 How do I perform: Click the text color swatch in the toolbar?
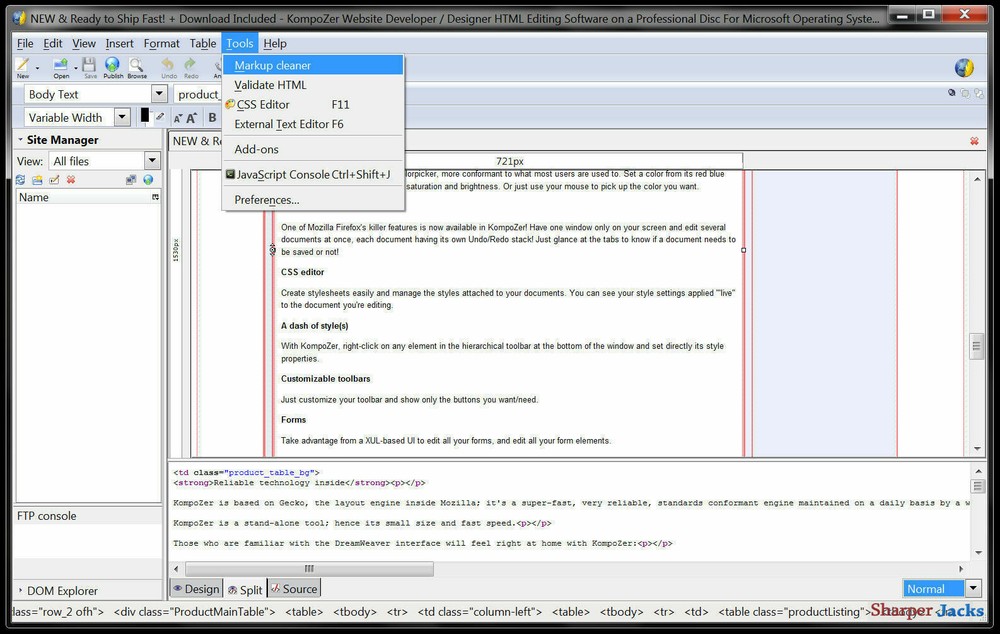pyautogui.click(x=146, y=116)
